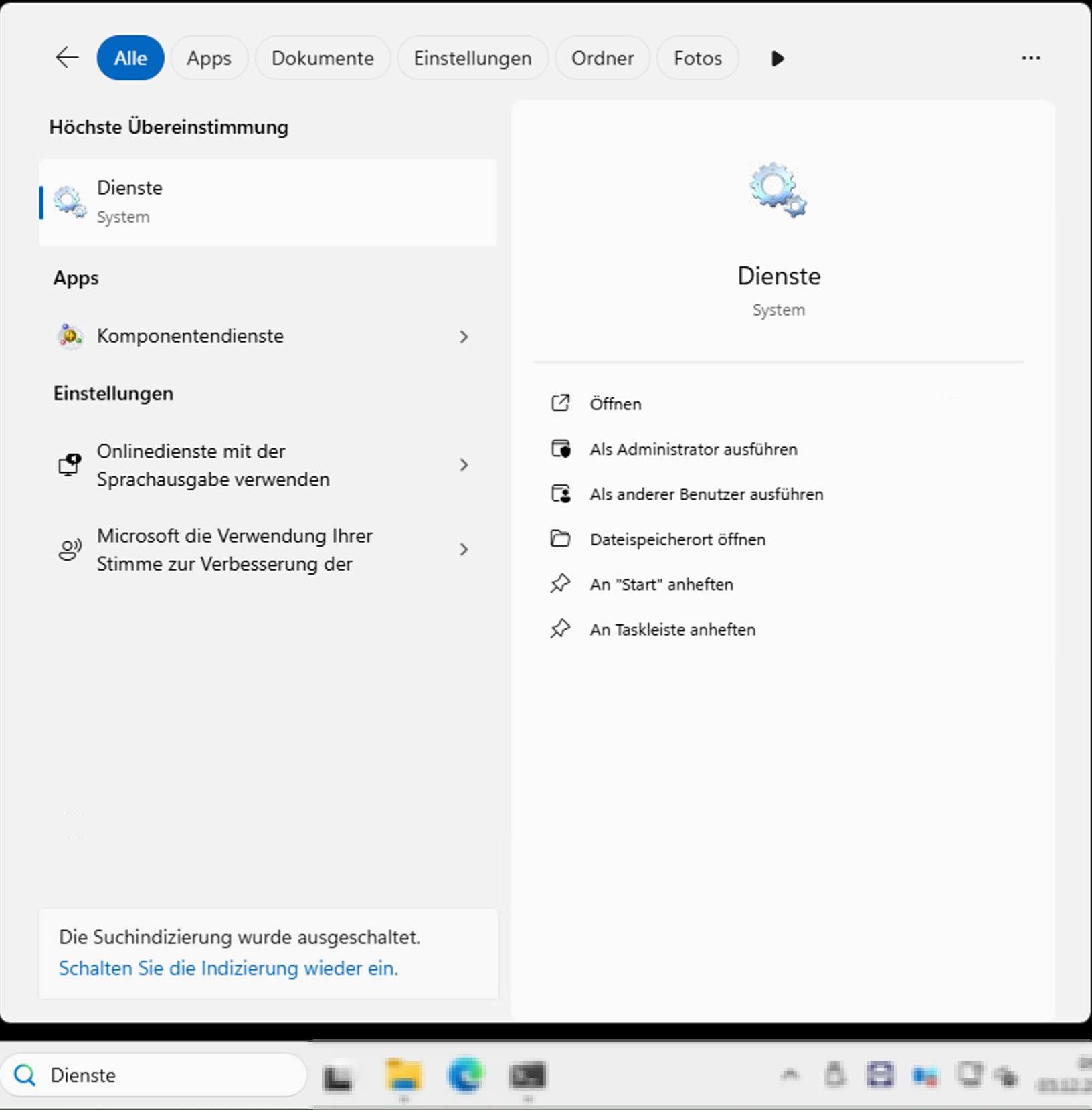Switch to the Ordner filter
The height and width of the screenshot is (1110, 1092).
pos(602,58)
